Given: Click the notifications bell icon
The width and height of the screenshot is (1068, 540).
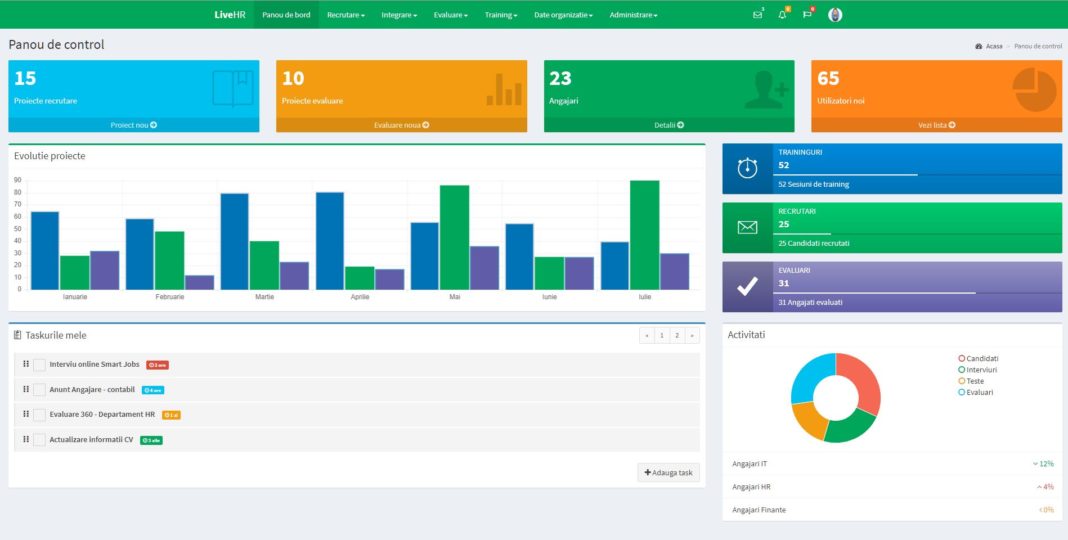Looking at the screenshot, I should click(x=782, y=15).
